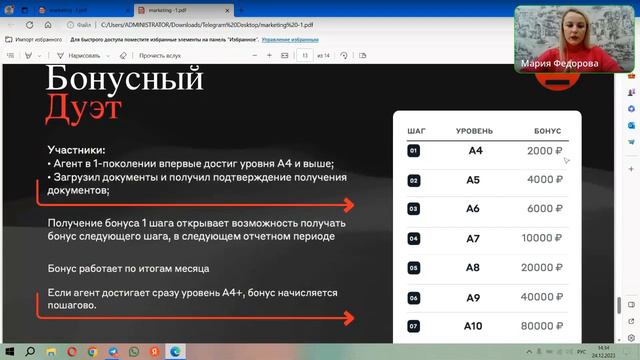The width and height of the screenshot is (640, 360).
Task: Open Windows taskbar search
Action: point(30,351)
